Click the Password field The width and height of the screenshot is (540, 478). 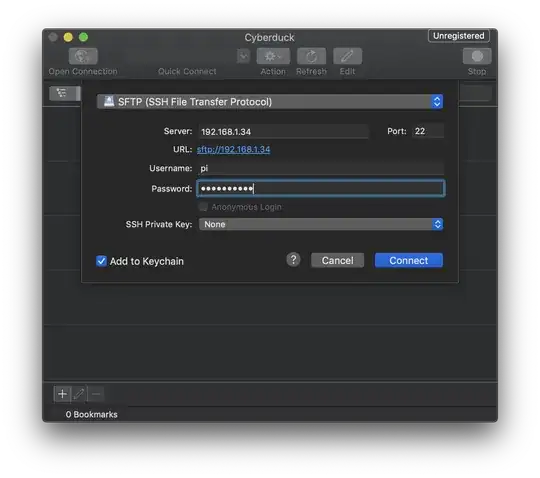tap(321, 188)
